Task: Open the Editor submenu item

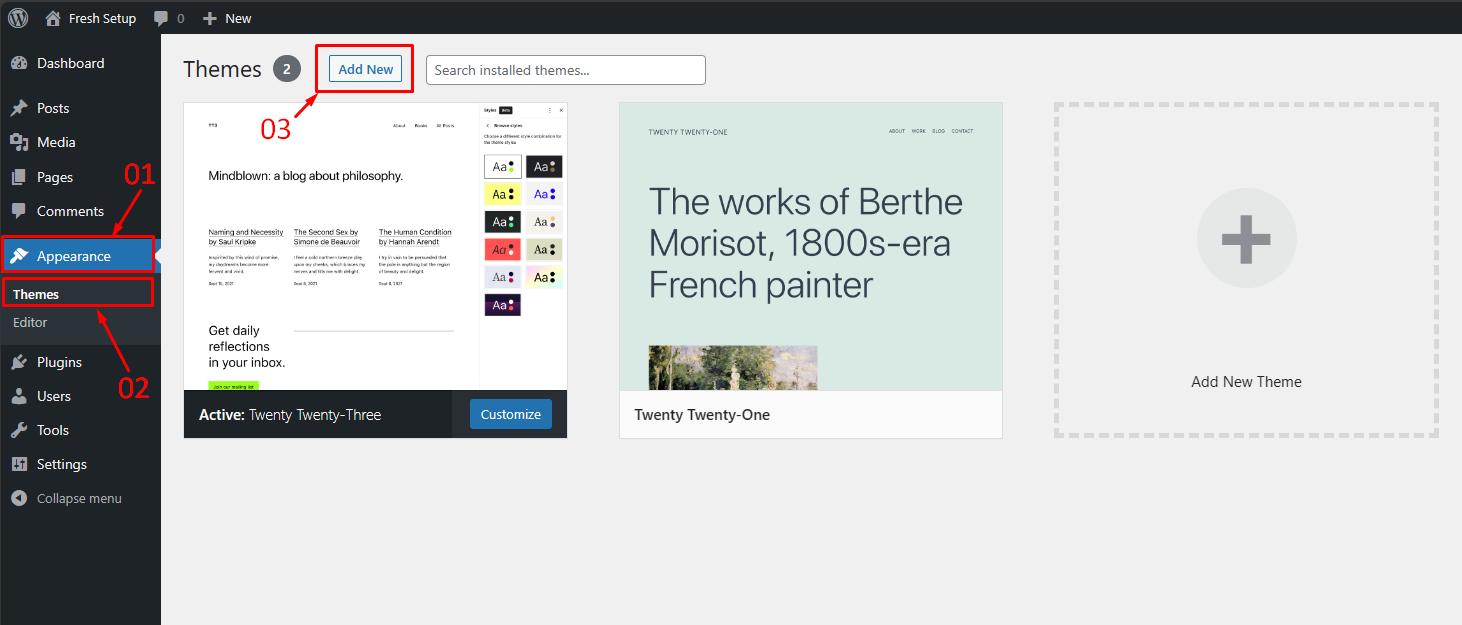Action: click(30, 322)
